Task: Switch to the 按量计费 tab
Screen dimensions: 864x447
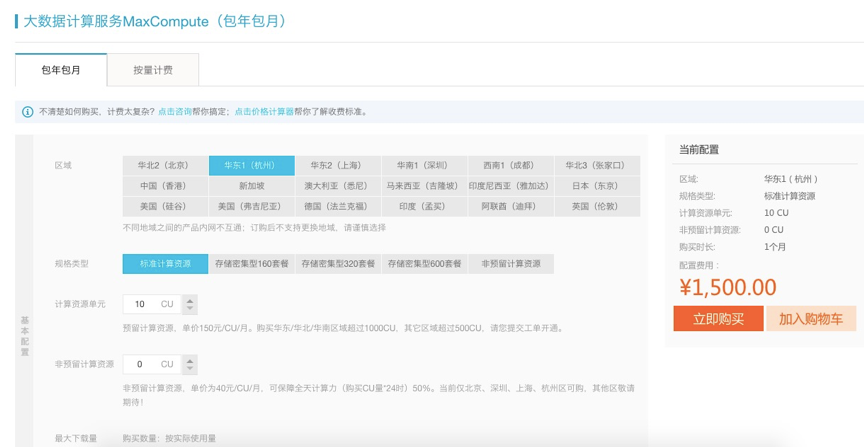Action: tap(153, 70)
